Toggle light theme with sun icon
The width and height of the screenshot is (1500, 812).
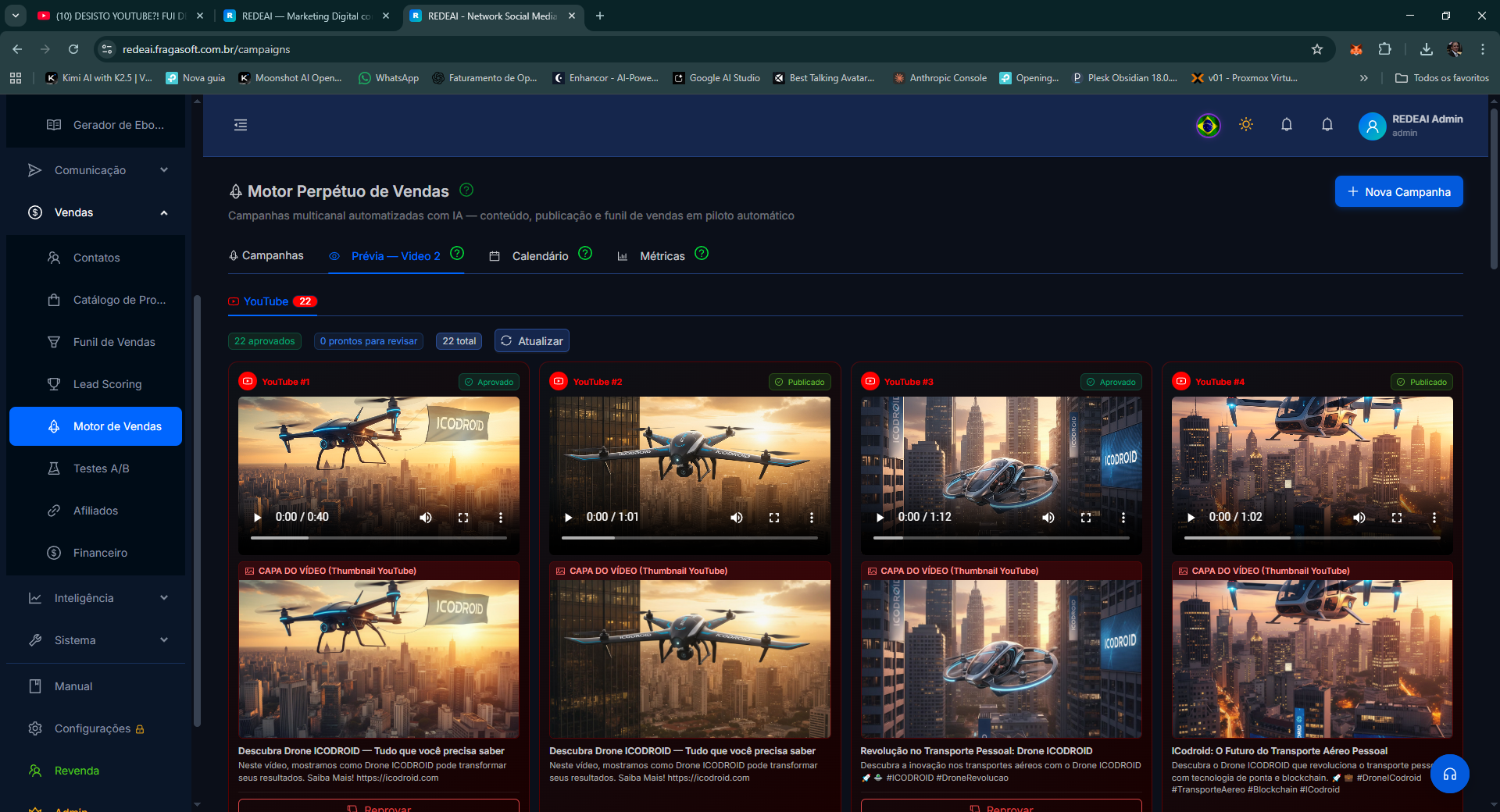pos(1246,125)
